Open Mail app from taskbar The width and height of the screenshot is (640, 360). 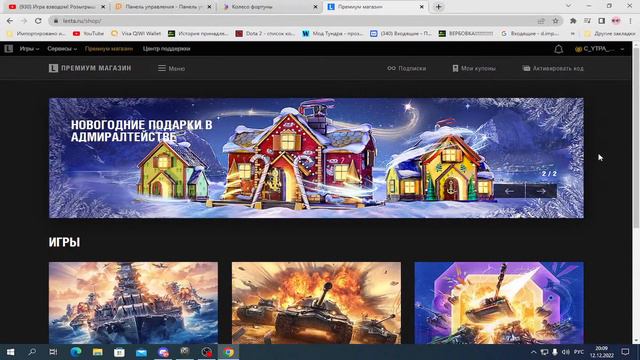141,352
